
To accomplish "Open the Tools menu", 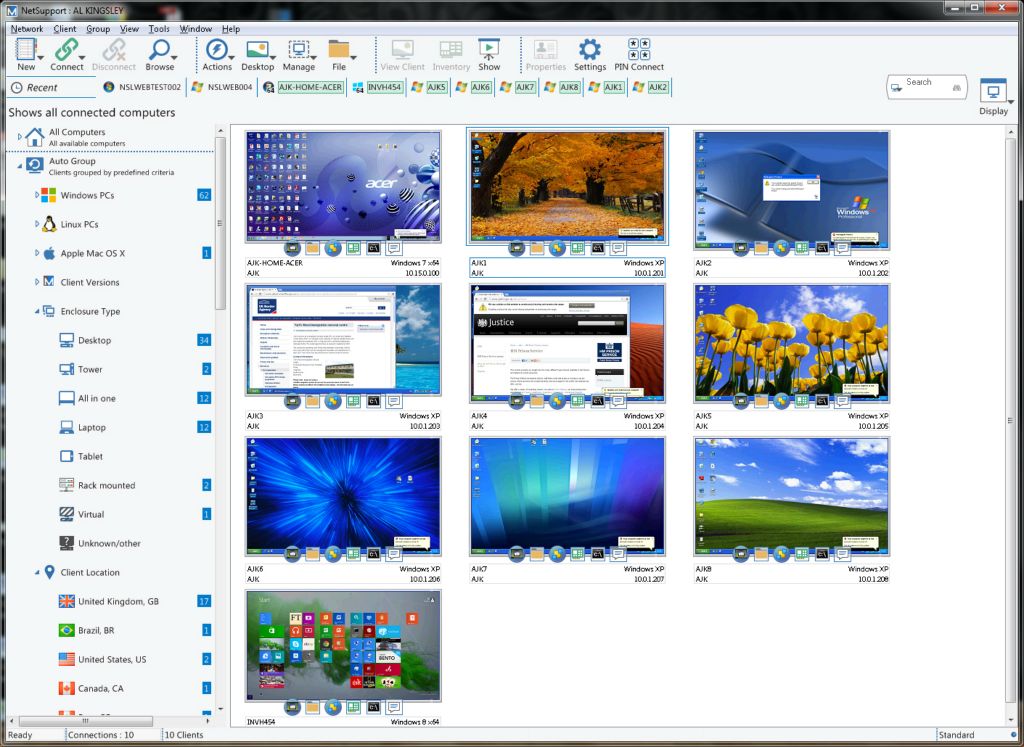I will pyautogui.click(x=159, y=29).
